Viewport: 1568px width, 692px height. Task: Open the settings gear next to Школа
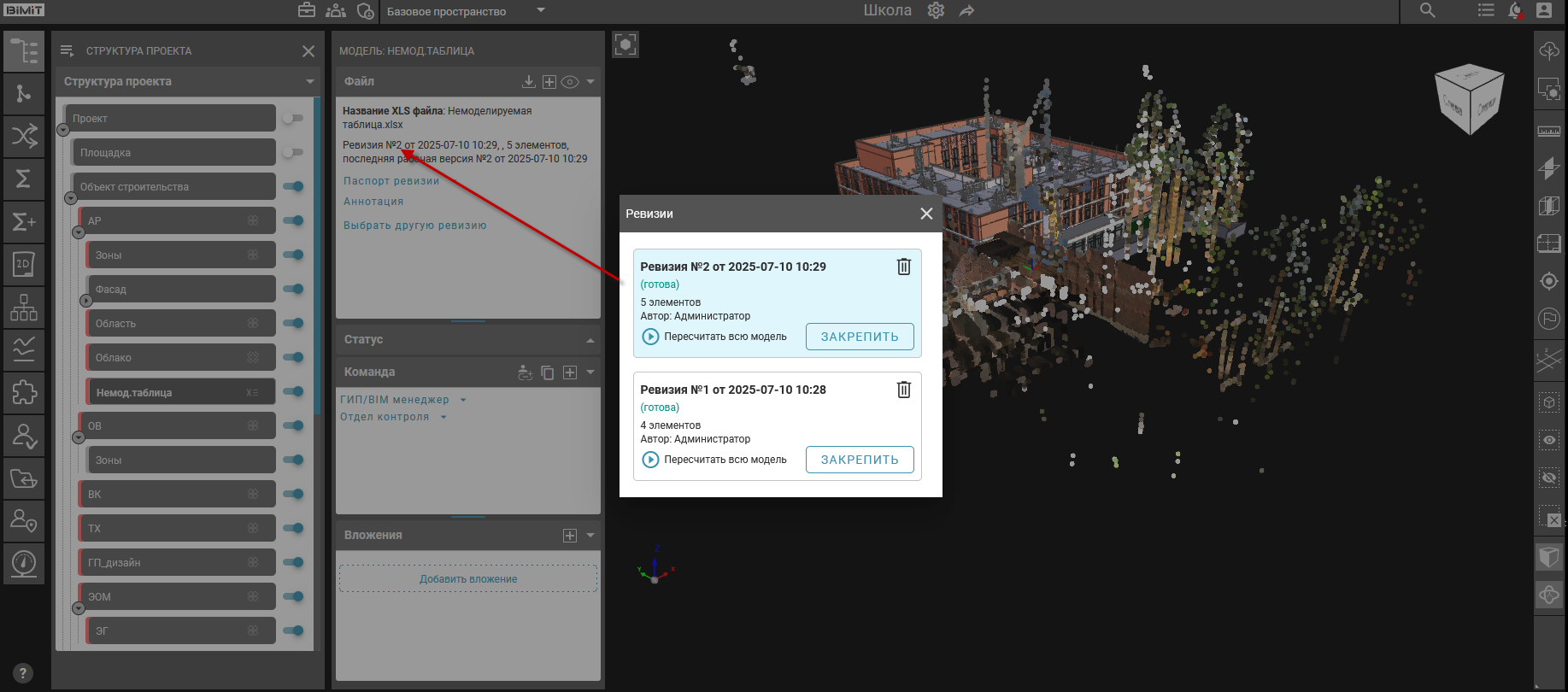[x=936, y=11]
